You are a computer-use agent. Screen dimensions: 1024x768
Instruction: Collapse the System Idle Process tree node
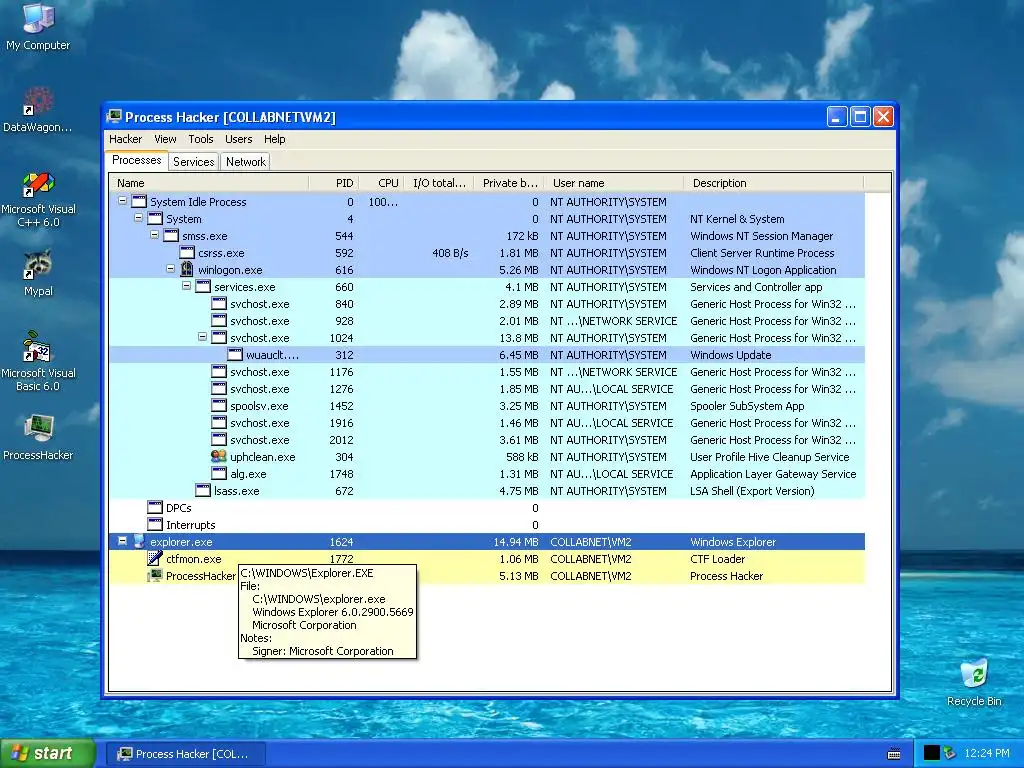[x=122, y=201]
